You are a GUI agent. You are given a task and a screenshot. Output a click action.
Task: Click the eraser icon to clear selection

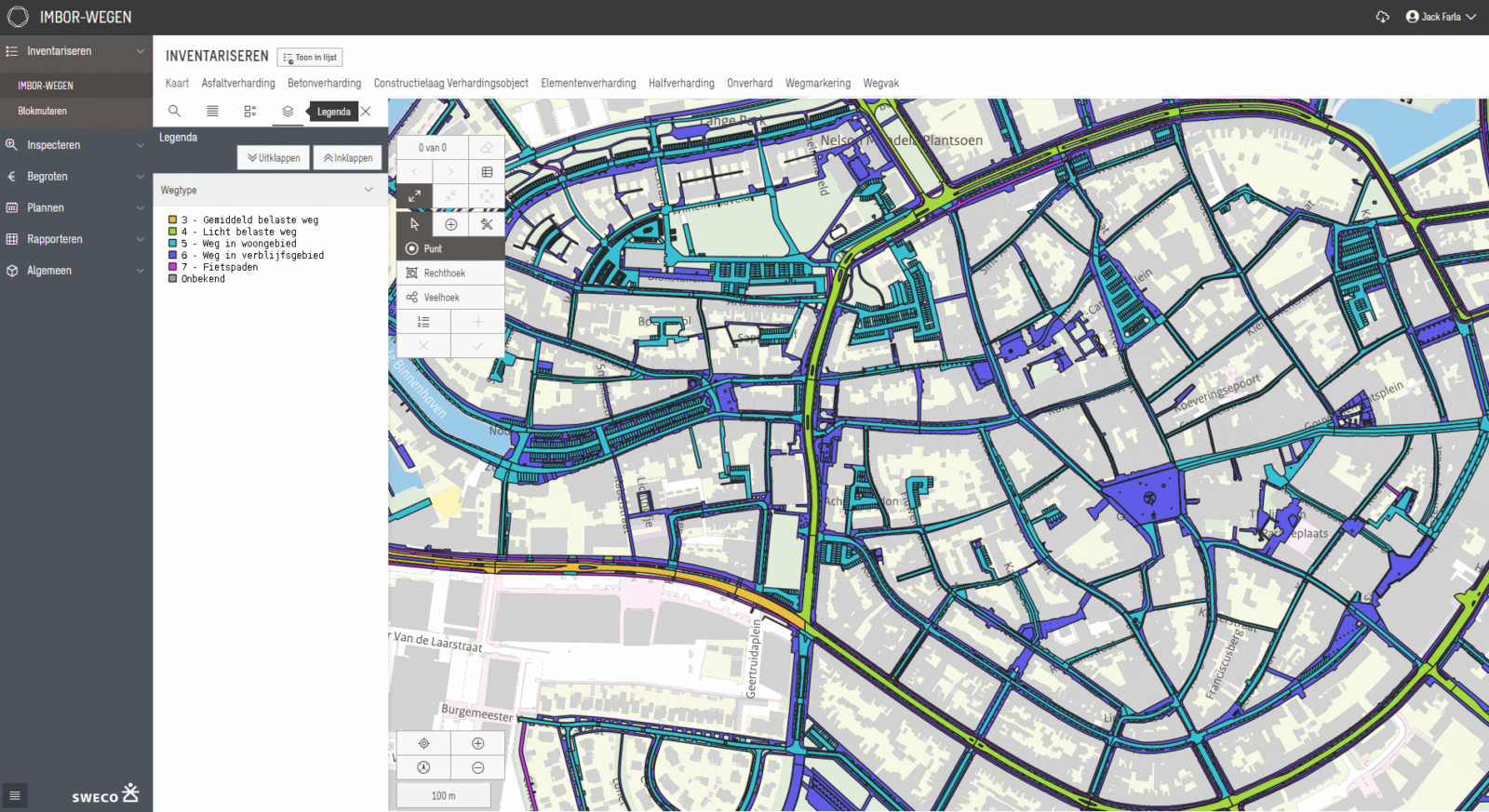(487, 148)
